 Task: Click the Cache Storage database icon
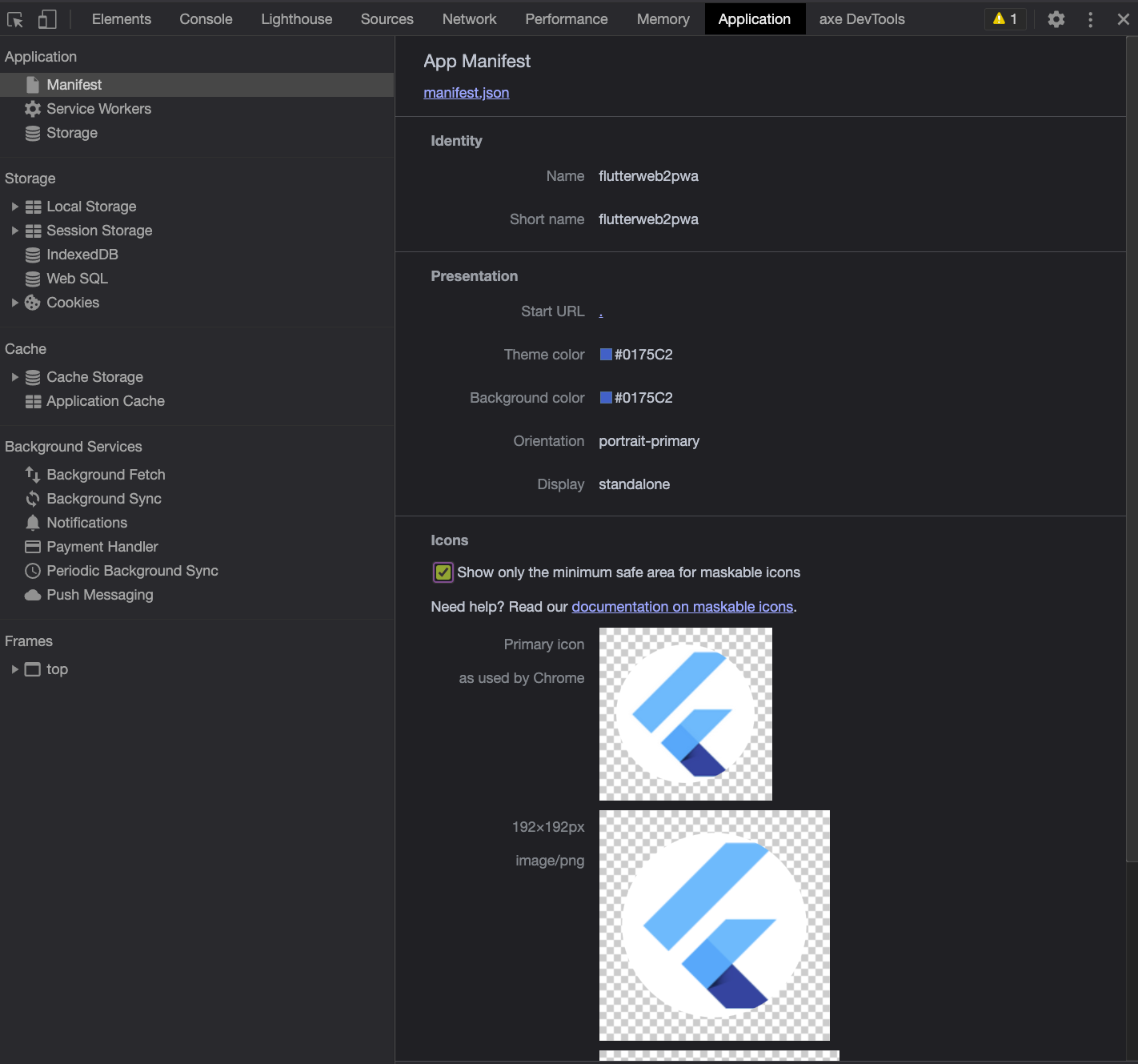point(33,377)
